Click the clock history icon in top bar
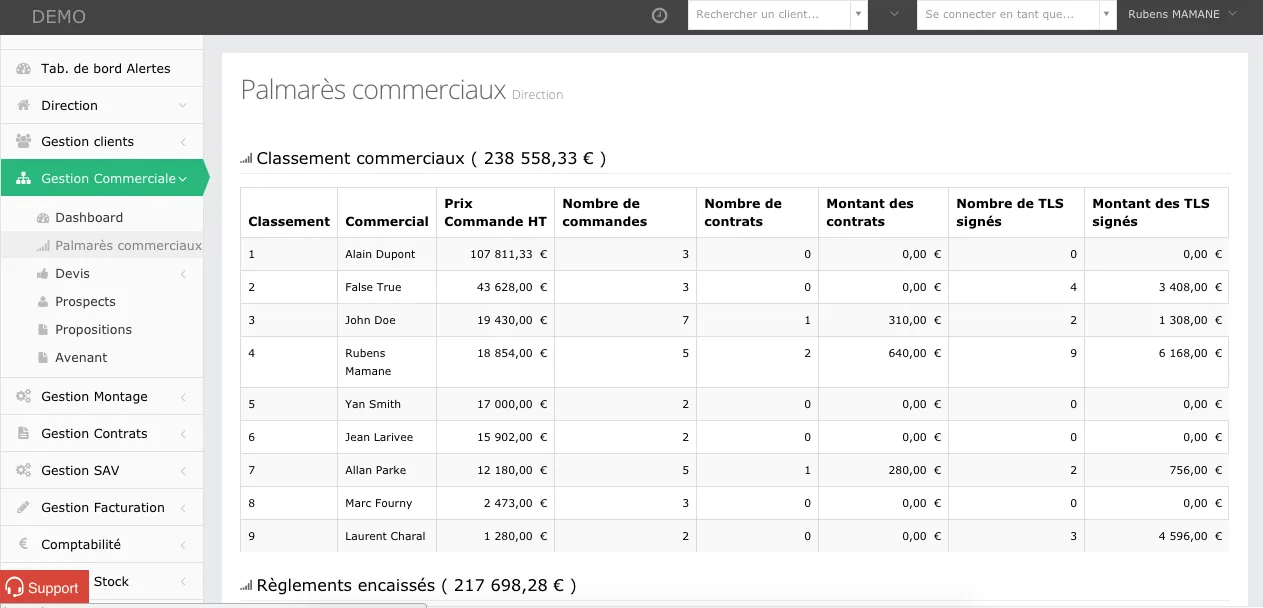1263x608 pixels. (x=659, y=15)
